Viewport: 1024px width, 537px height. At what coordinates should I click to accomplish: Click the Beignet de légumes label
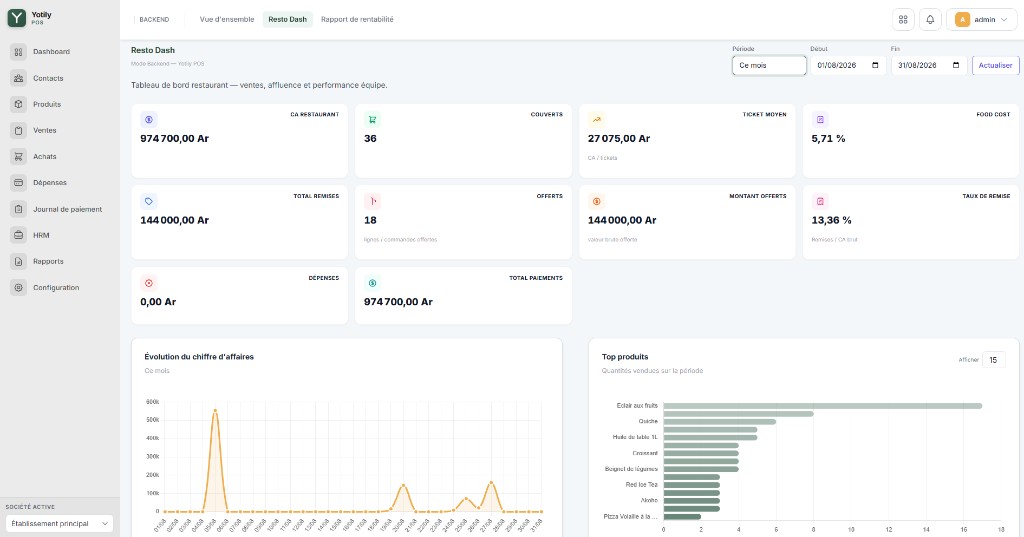[632, 469]
